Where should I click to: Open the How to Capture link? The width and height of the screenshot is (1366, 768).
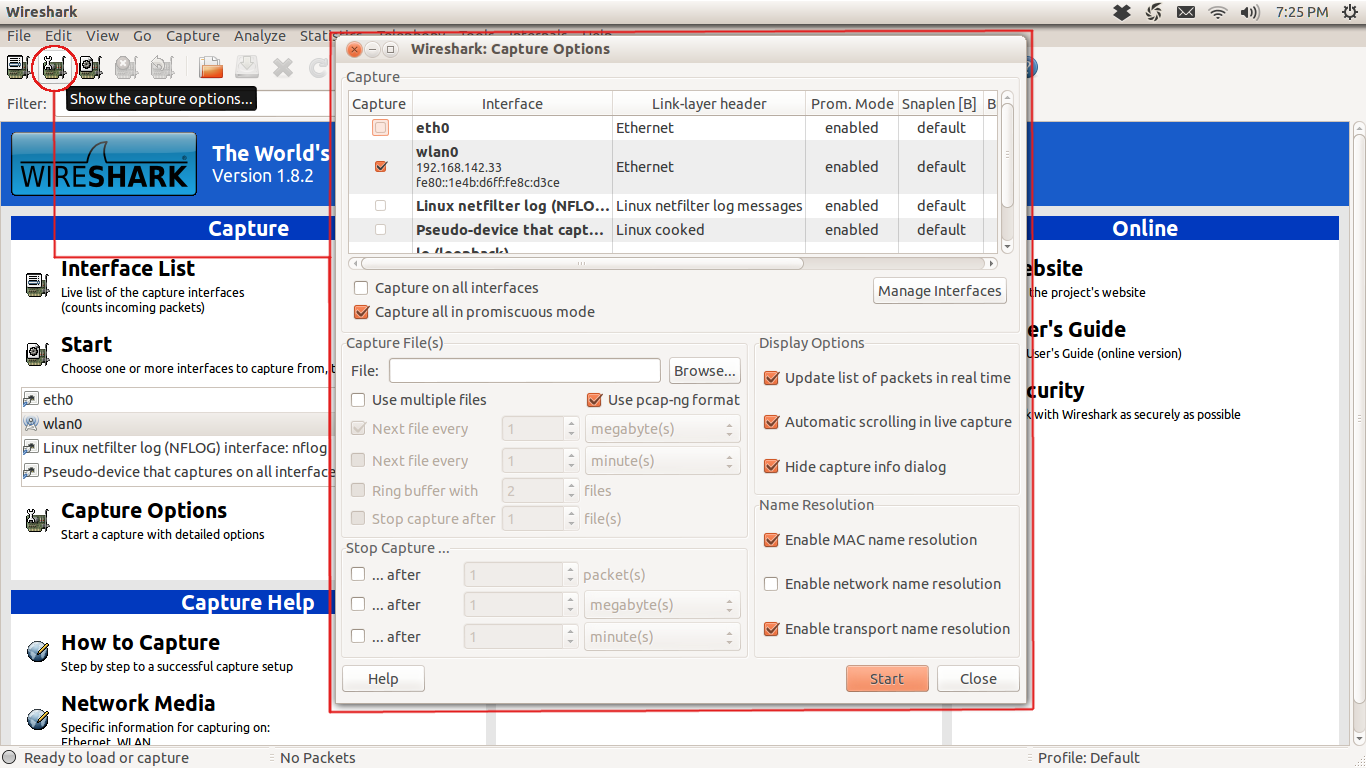pyautogui.click(x=141, y=642)
